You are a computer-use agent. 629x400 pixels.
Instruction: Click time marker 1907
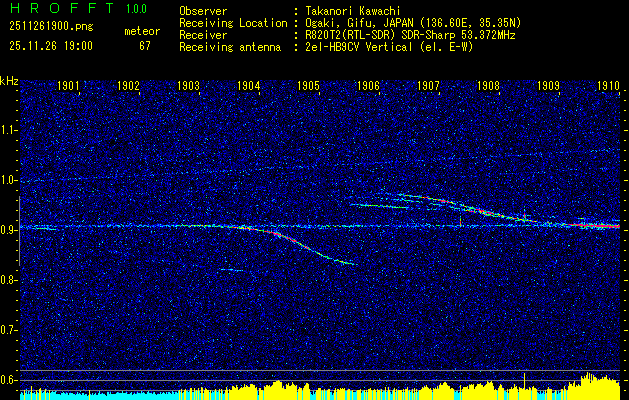pos(428,85)
